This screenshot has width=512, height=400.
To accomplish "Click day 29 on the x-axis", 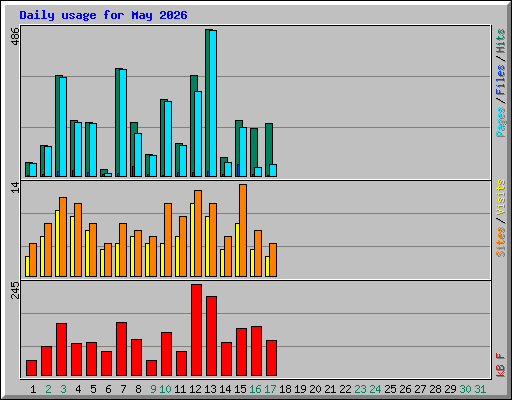I will click(450, 389).
